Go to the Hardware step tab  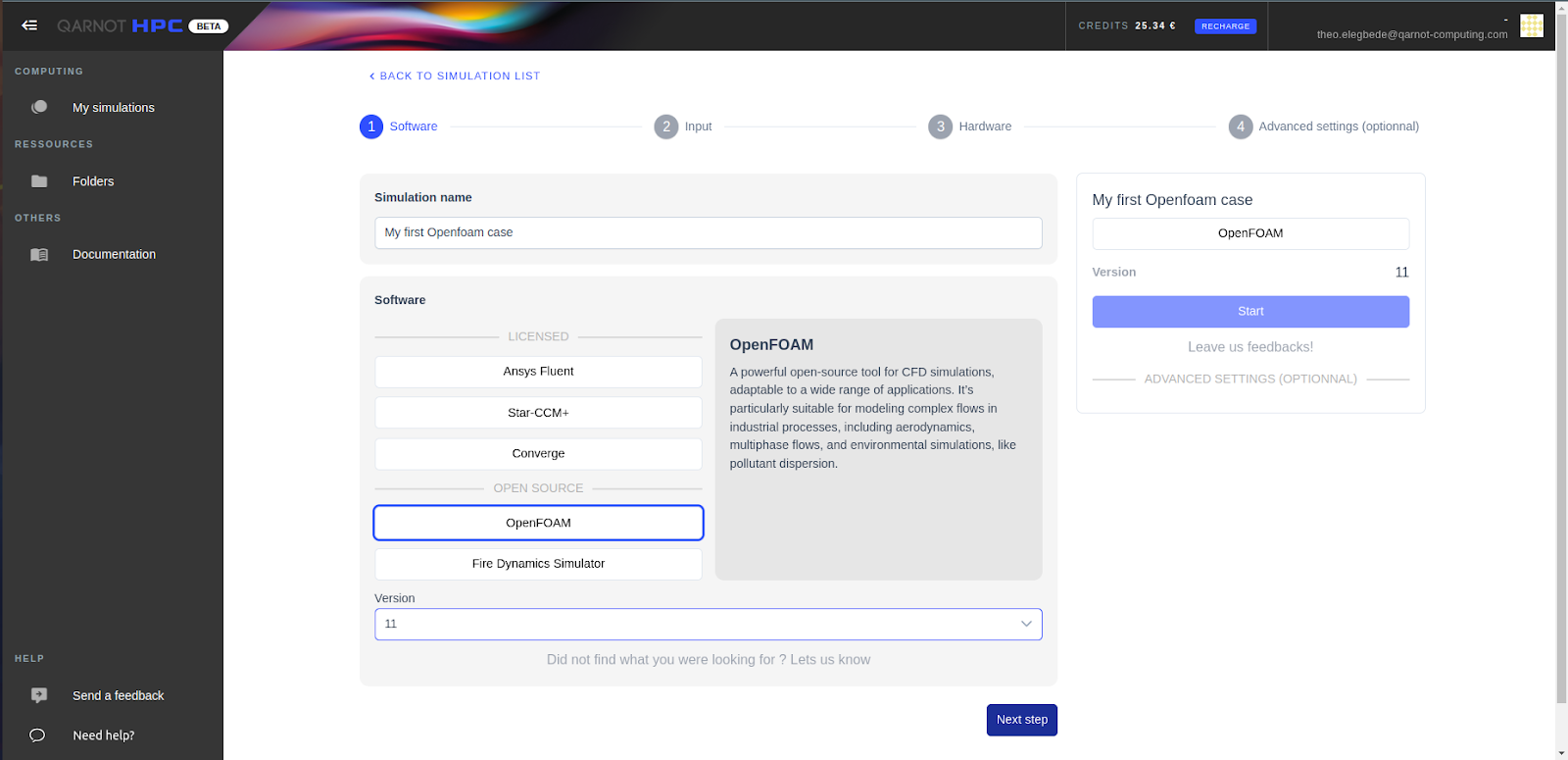coord(985,127)
